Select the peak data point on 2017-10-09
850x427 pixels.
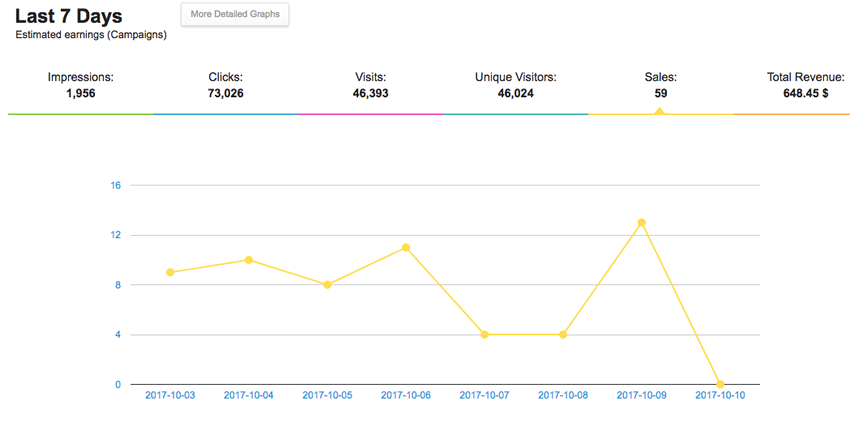click(641, 222)
